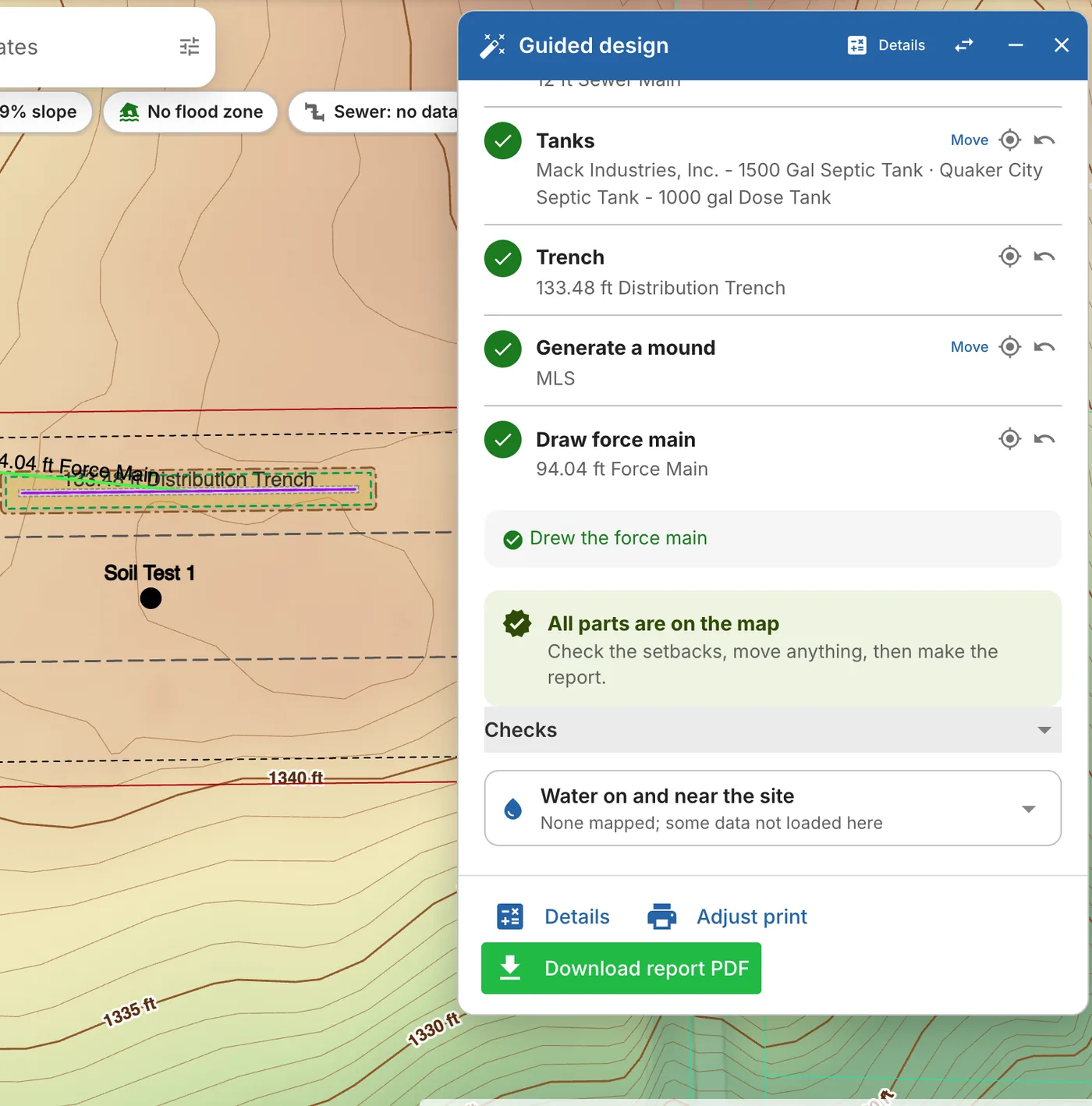Click Adjust print
The width and height of the screenshot is (1092, 1106).
(727, 916)
